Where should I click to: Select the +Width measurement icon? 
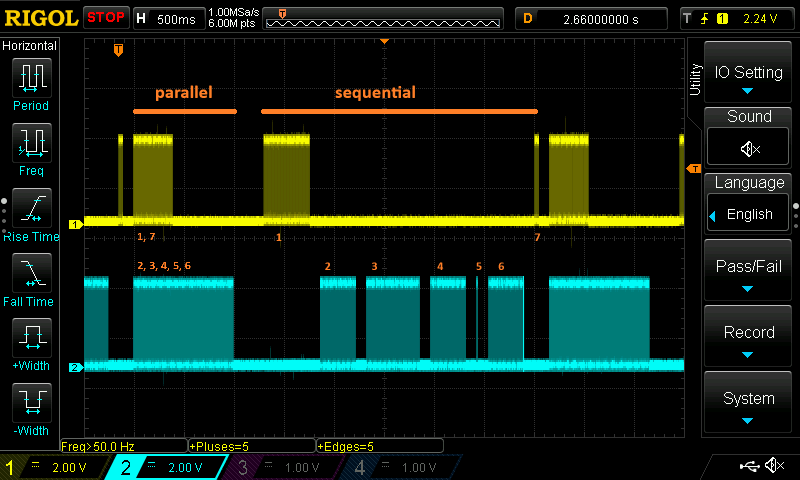30,340
